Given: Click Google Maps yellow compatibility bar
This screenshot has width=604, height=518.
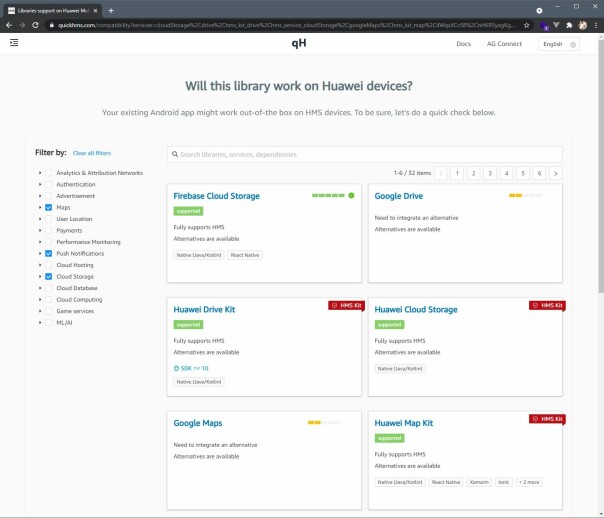Looking at the screenshot, I should [324, 422].
